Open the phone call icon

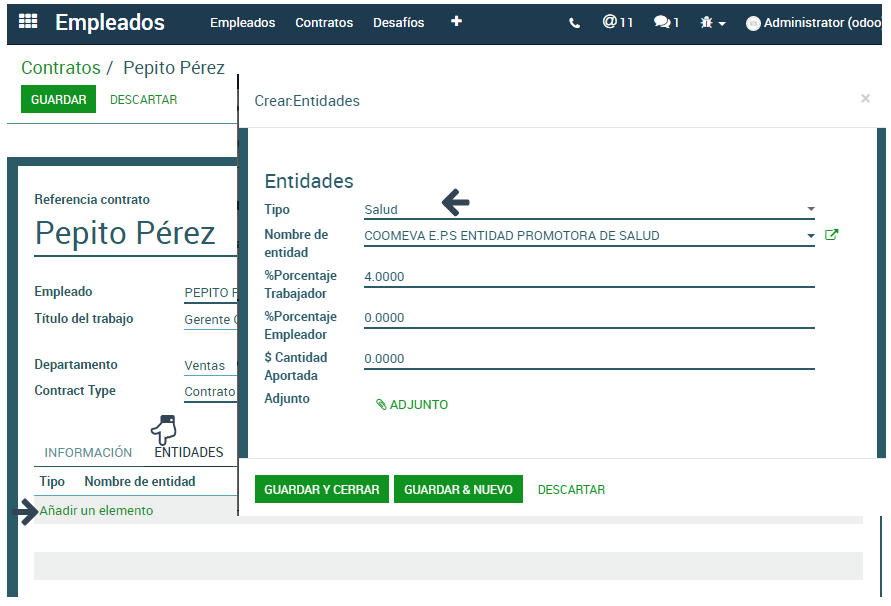pos(574,23)
